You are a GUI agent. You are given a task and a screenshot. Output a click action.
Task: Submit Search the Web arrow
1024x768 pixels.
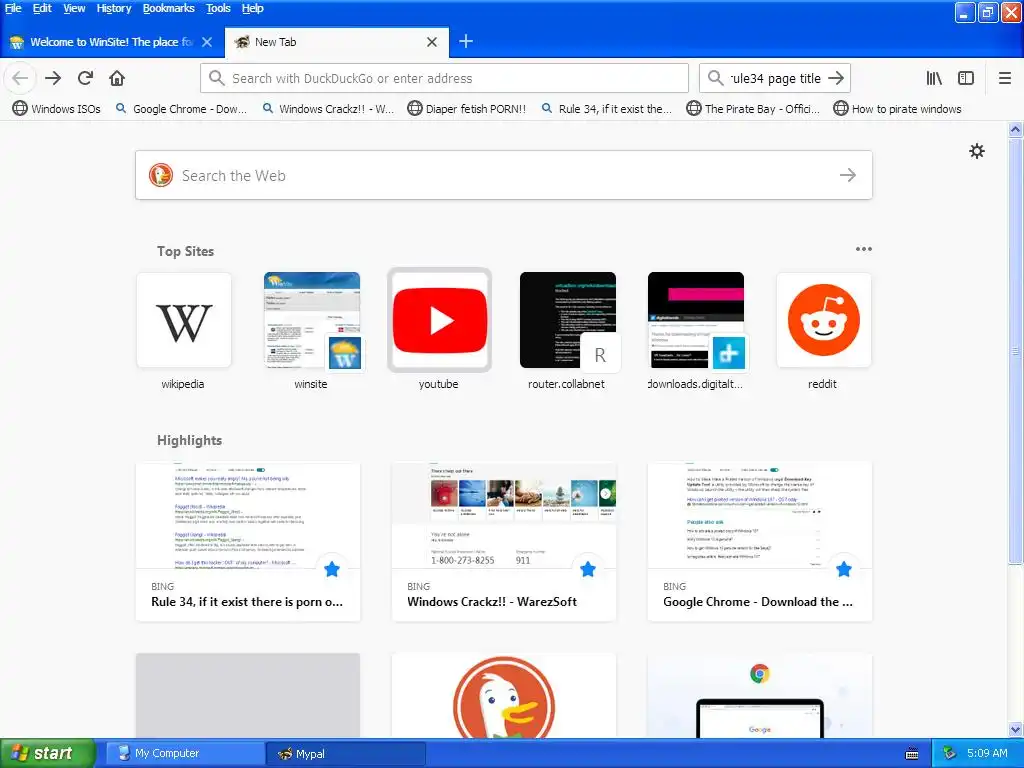(x=848, y=175)
